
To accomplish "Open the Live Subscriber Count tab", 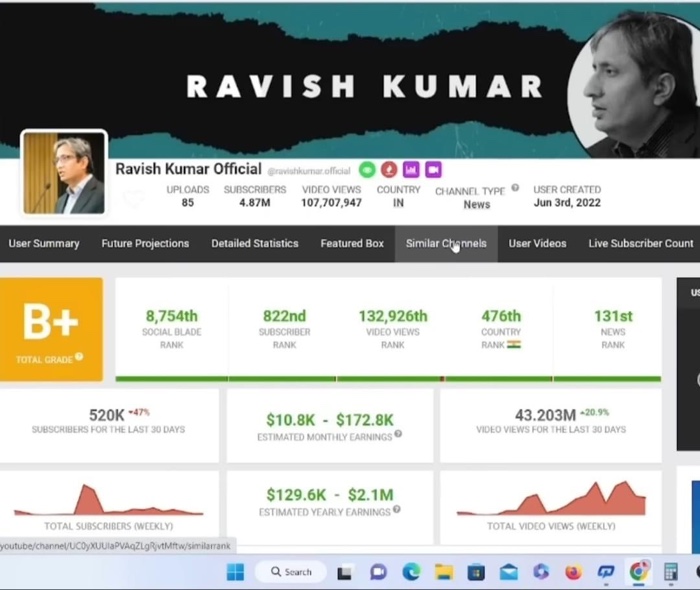I will tap(641, 244).
